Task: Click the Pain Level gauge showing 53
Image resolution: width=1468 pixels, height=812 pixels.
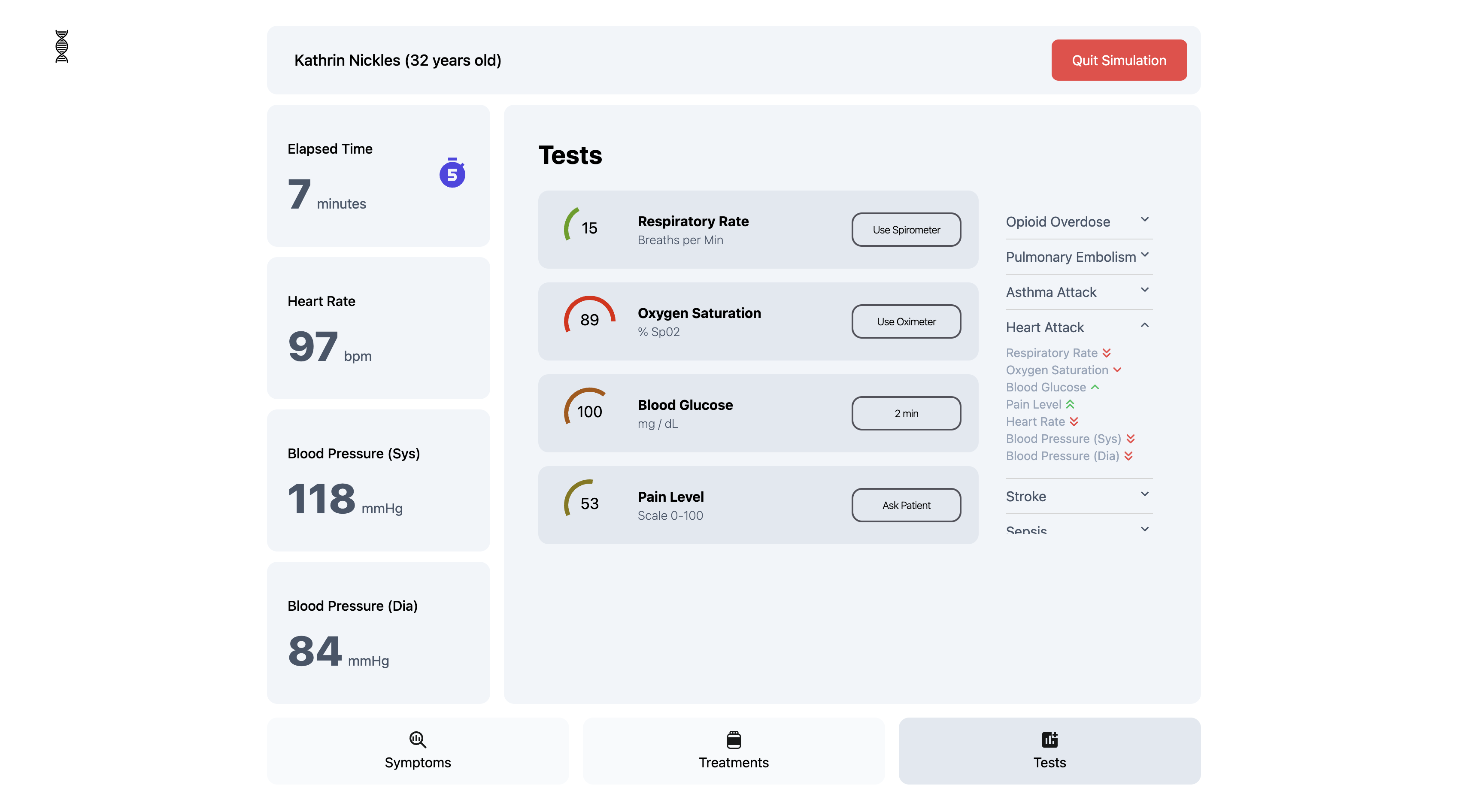Action: click(x=588, y=503)
